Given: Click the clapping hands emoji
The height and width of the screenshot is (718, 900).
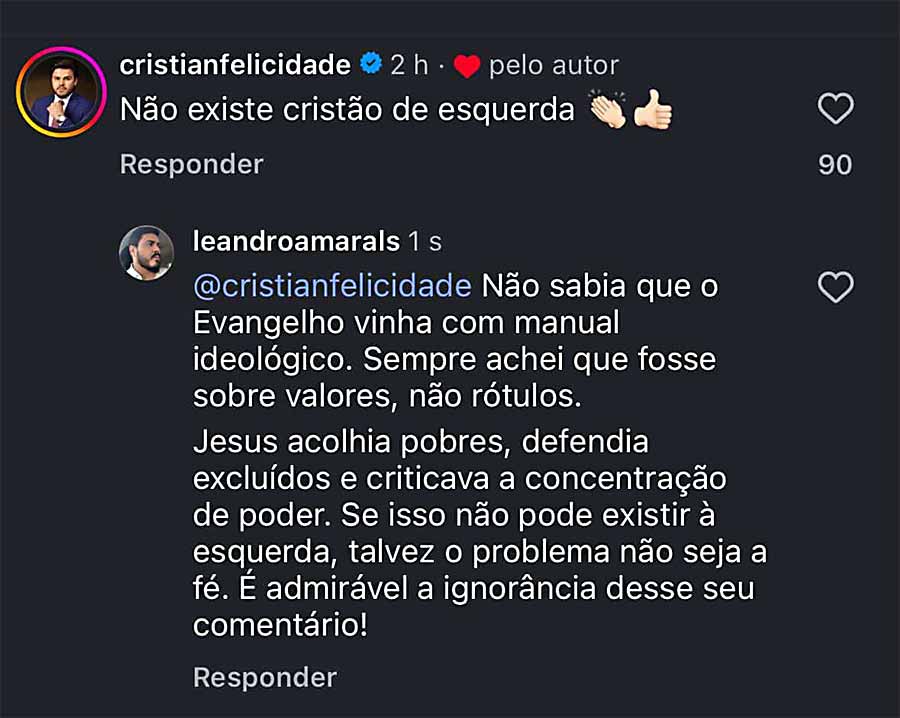Looking at the screenshot, I should pos(608,111).
